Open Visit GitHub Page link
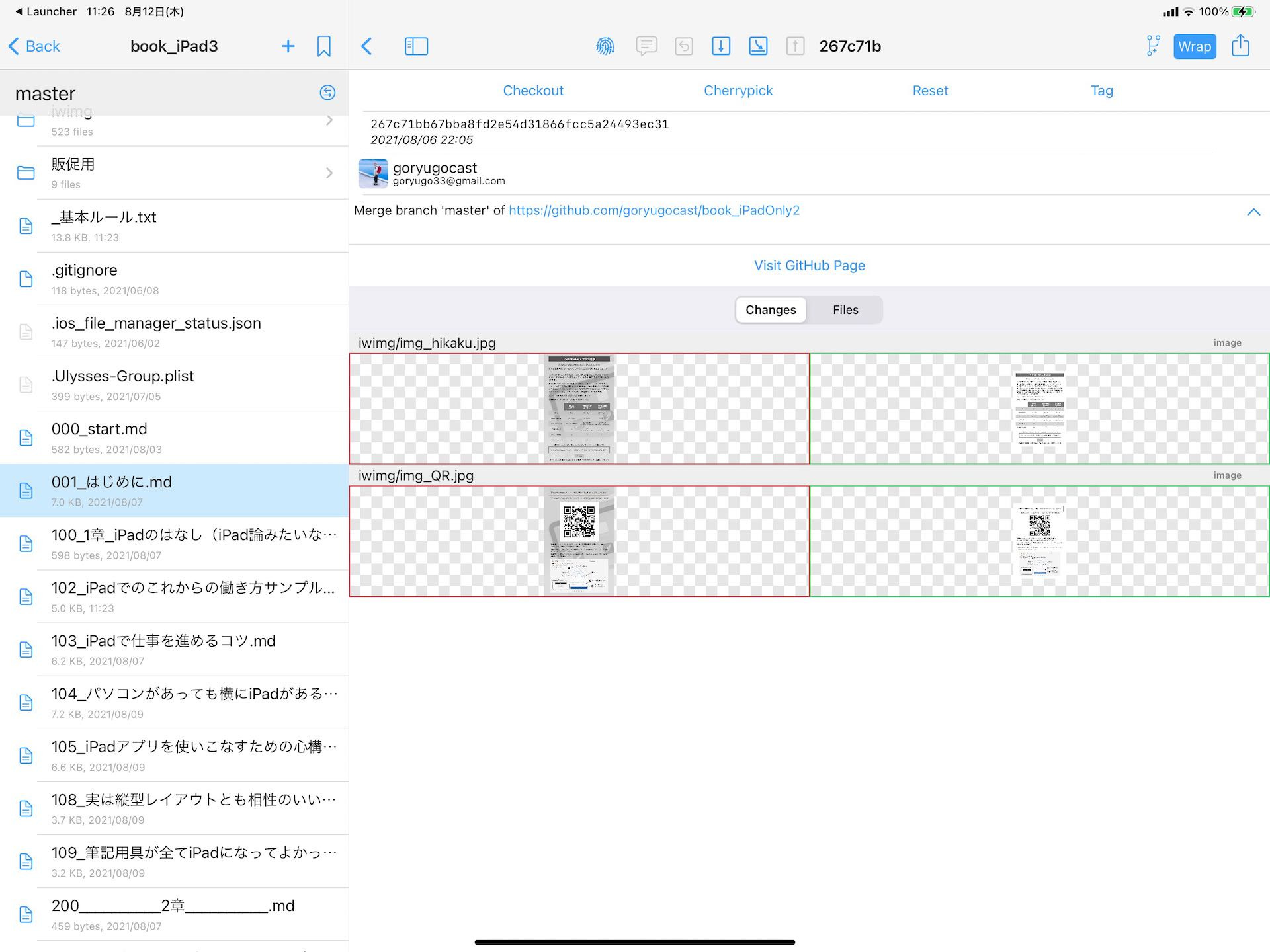This screenshot has height=952, width=1270. [x=810, y=266]
